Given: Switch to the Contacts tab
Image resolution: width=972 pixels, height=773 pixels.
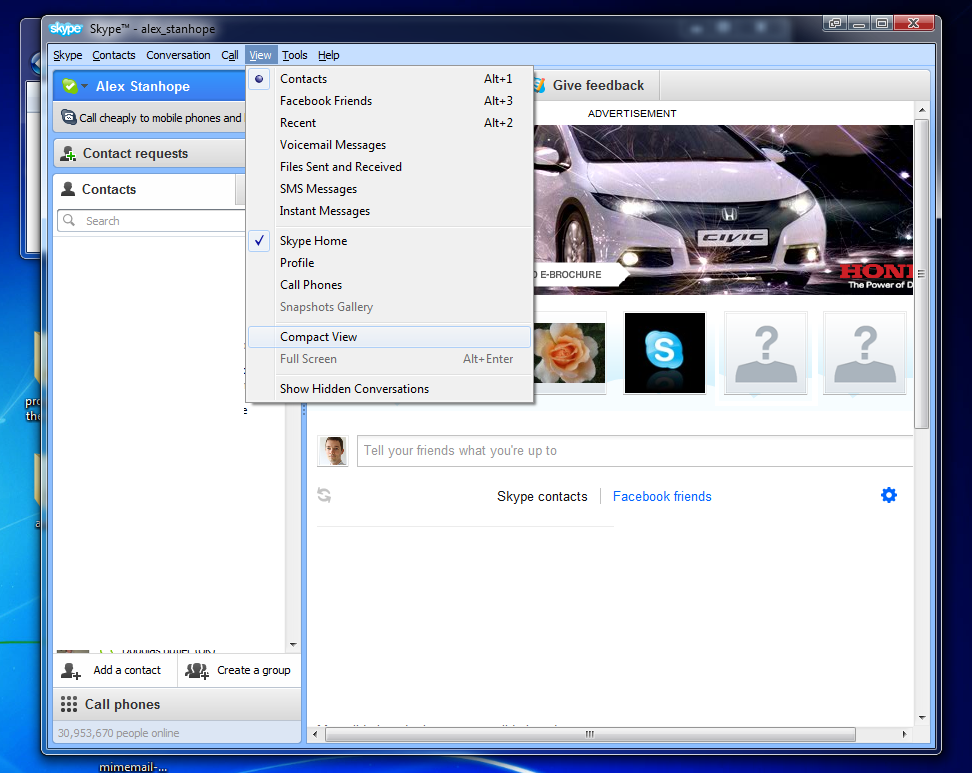Looking at the screenshot, I should 145,189.
